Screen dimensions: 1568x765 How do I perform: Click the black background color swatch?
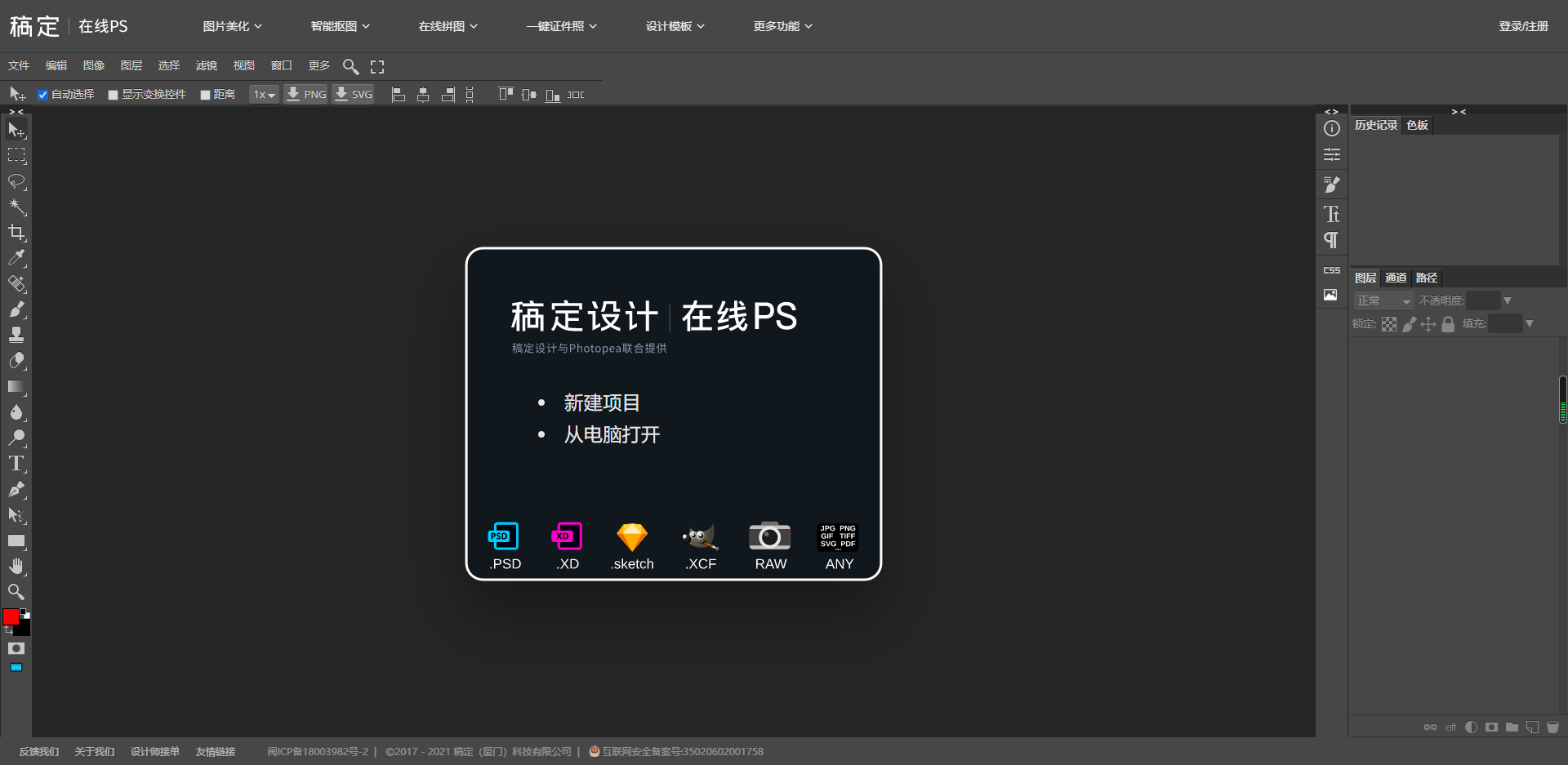(x=24, y=629)
